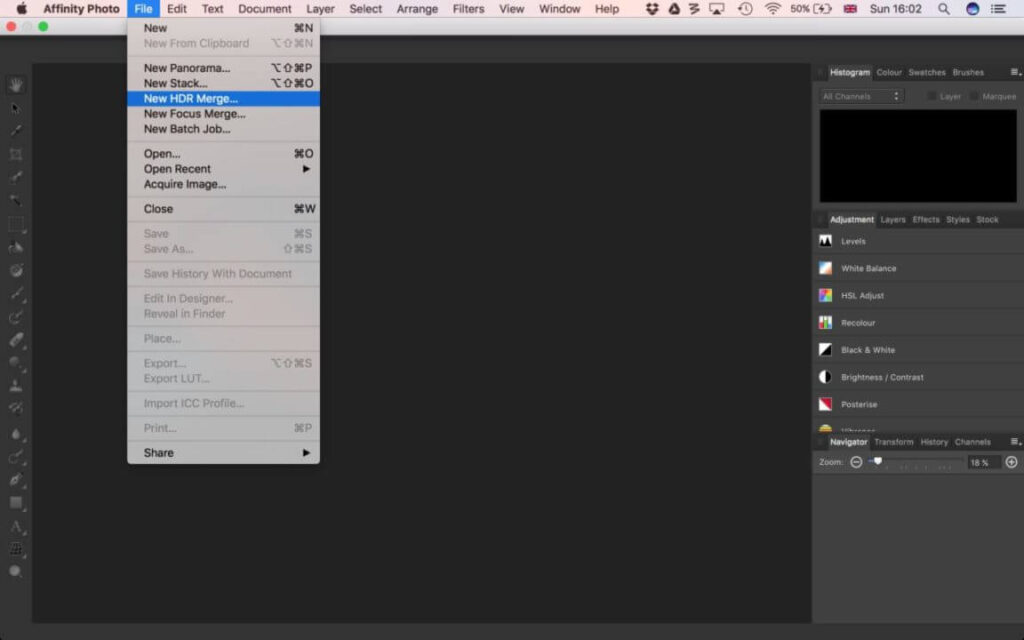
Task: Choose New Stack menu item
Action: [x=223, y=83]
